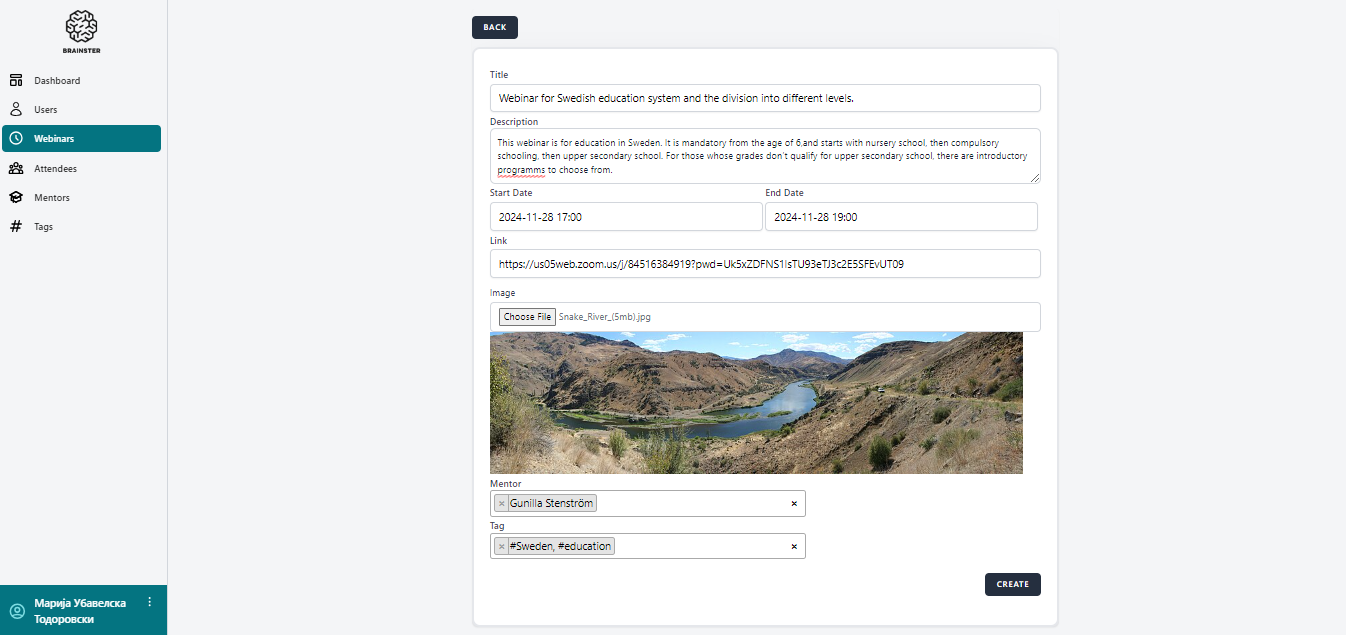
Task: Open the Mentor select dropdown
Action: (690, 504)
